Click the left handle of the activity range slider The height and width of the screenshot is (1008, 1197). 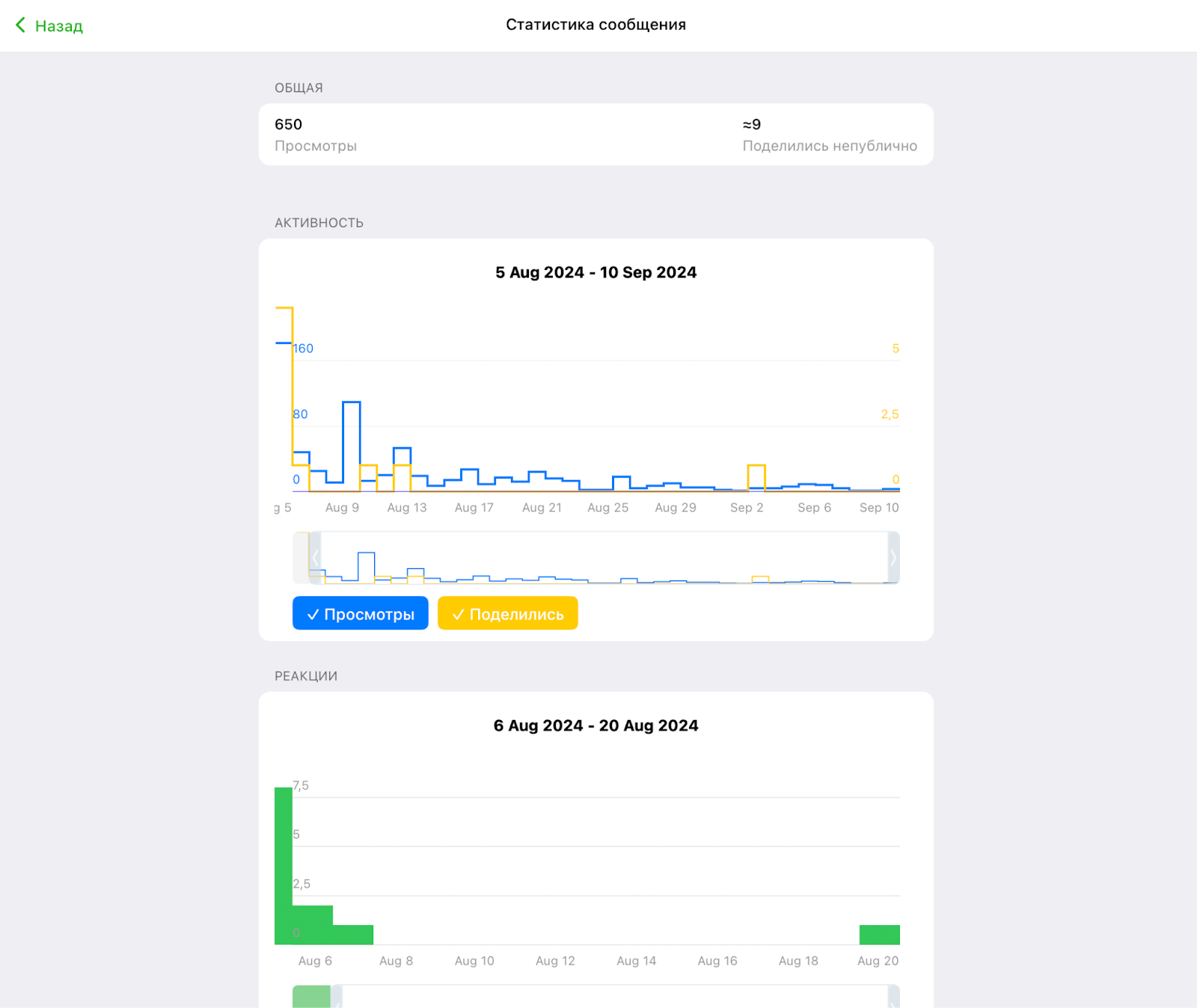(315, 558)
